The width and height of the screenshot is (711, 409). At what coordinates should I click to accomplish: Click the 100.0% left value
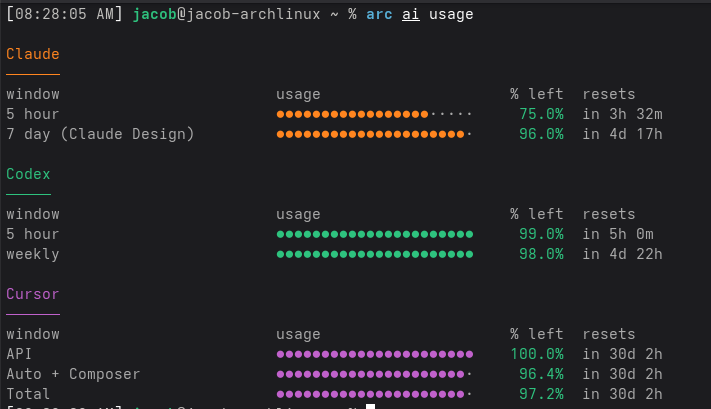point(537,354)
